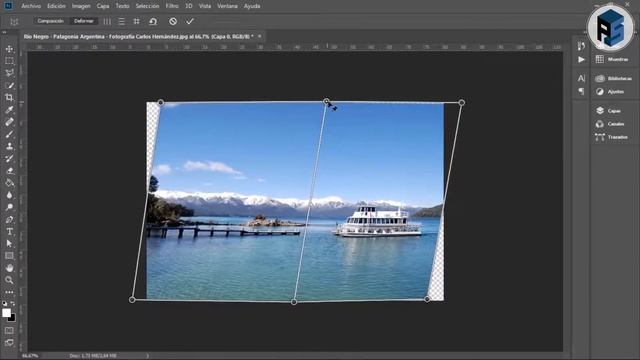
Task: Open the Paragraph panel icon
Action: coord(581,91)
